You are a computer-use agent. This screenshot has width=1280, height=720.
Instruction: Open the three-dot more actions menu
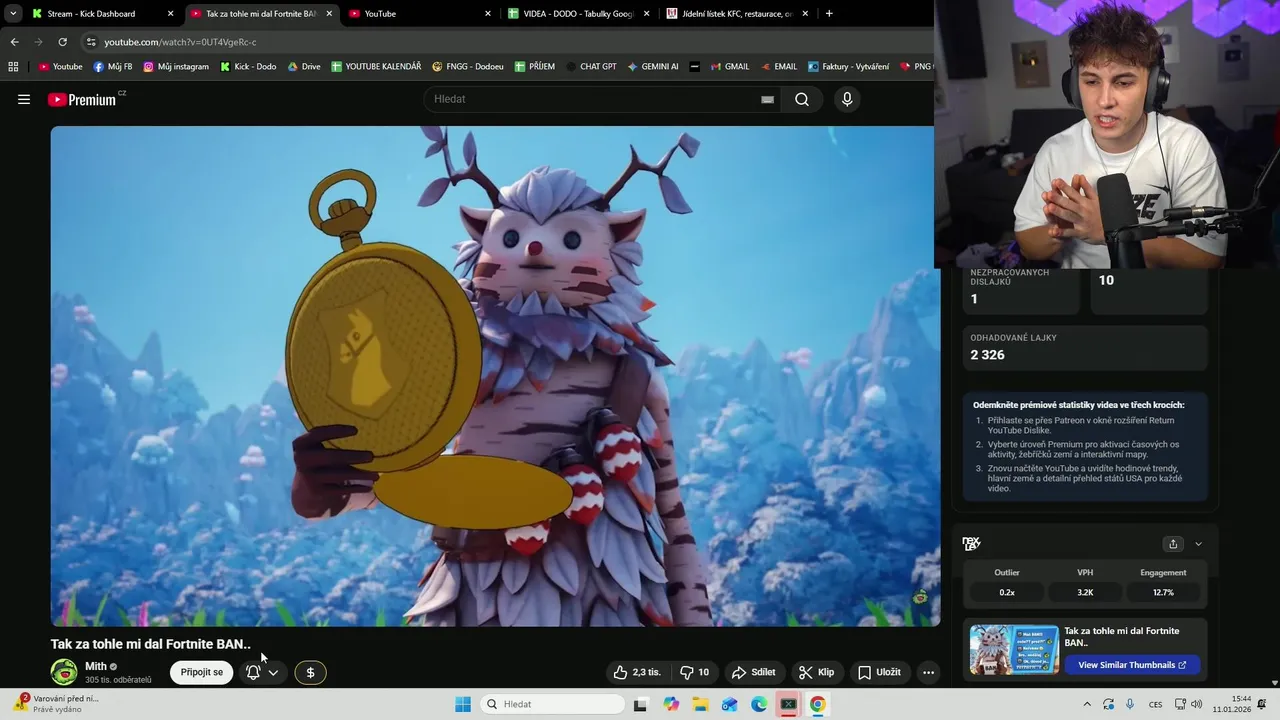pyautogui.click(x=928, y=672)
